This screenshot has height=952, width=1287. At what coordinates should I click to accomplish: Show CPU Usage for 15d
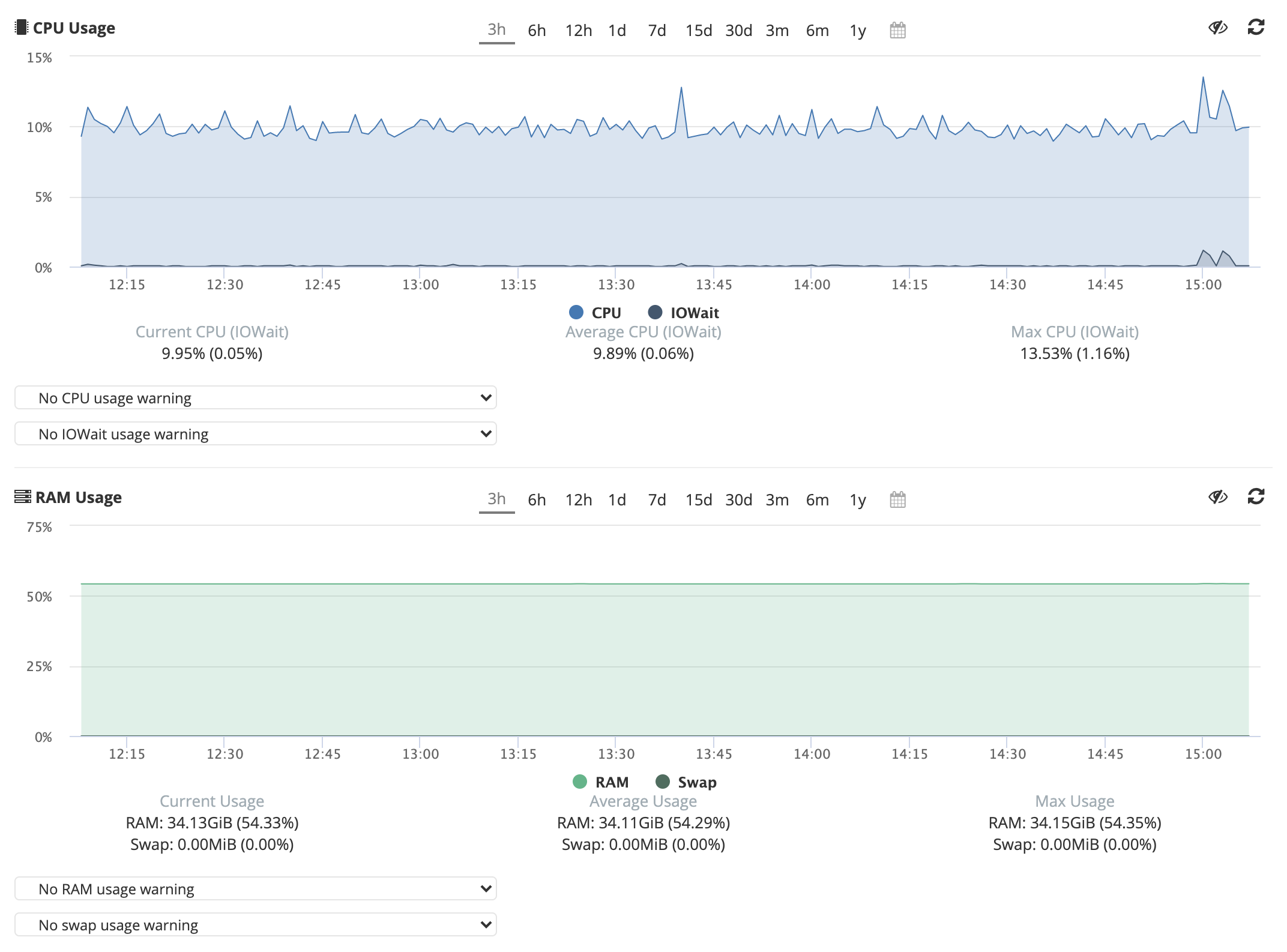pyautogui.click(x=699, y=31)
